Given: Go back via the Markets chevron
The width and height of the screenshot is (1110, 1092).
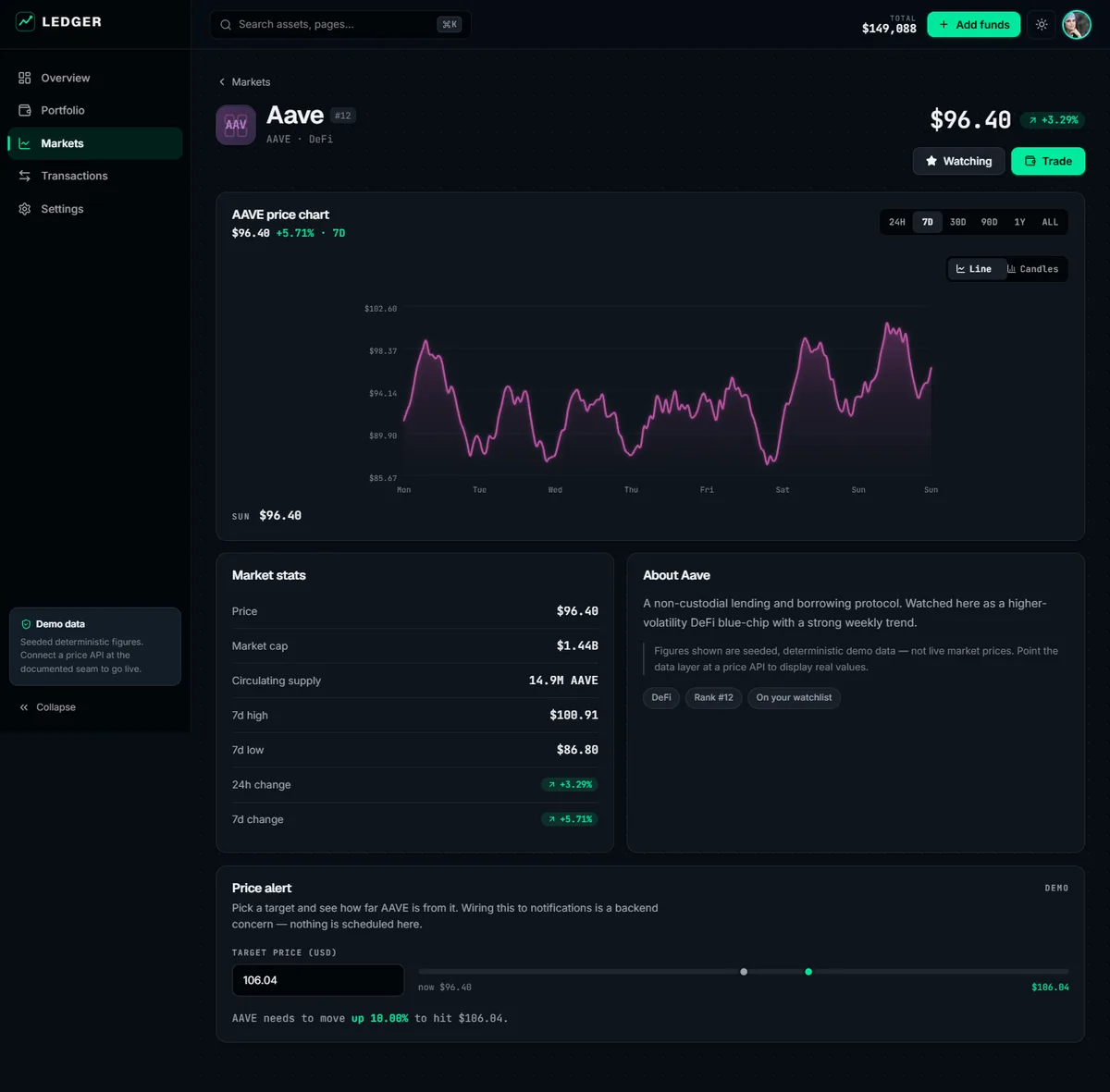Looking at the screenshot, I should pyautogui.click(x=222, y=82).
